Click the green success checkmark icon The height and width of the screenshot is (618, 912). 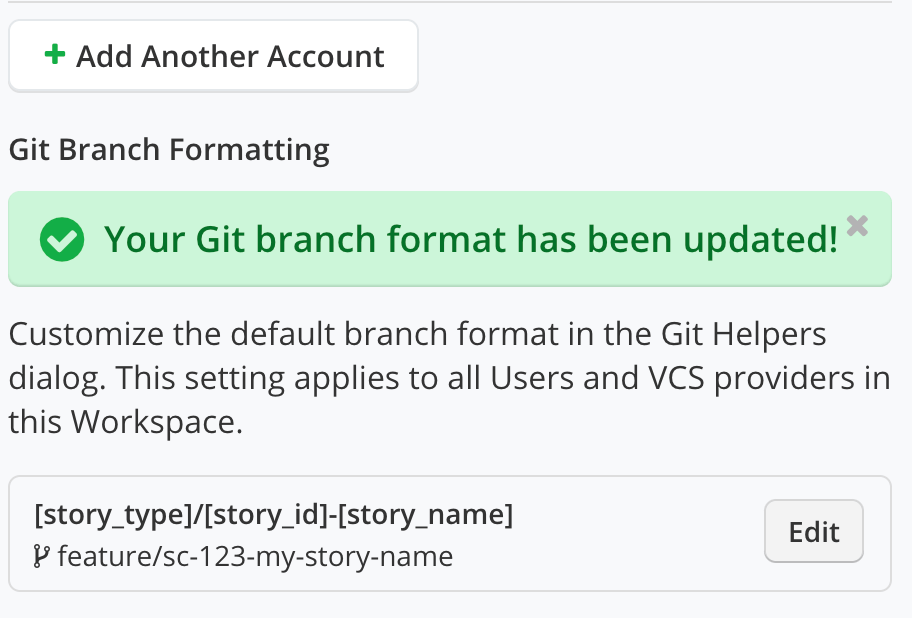click(60, 240)
